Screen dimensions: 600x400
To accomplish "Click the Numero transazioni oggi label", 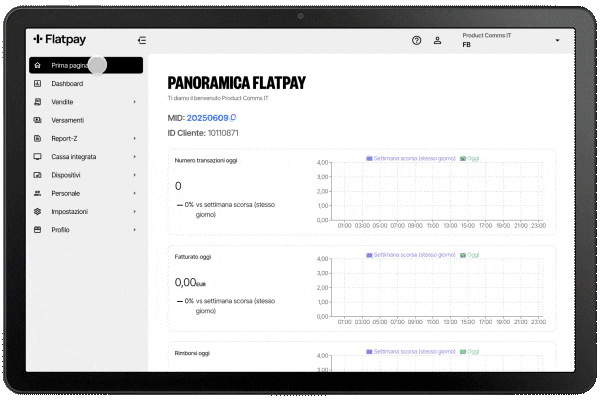I will [x=206, y=160].
